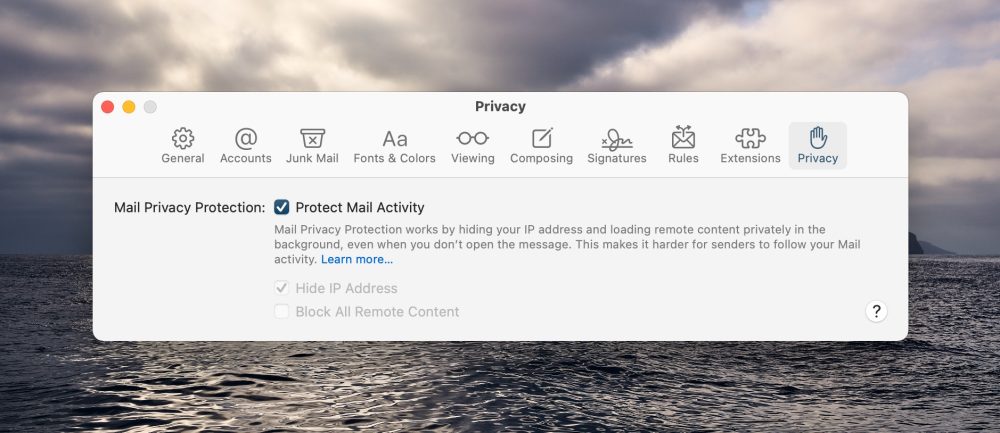Screen dimensions: 1000x433
Task: Follow the Learn more… link
Action: 357,260
